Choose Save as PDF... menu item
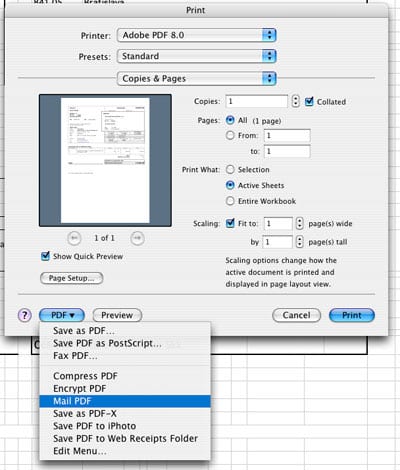 click(x=125, y=331)
